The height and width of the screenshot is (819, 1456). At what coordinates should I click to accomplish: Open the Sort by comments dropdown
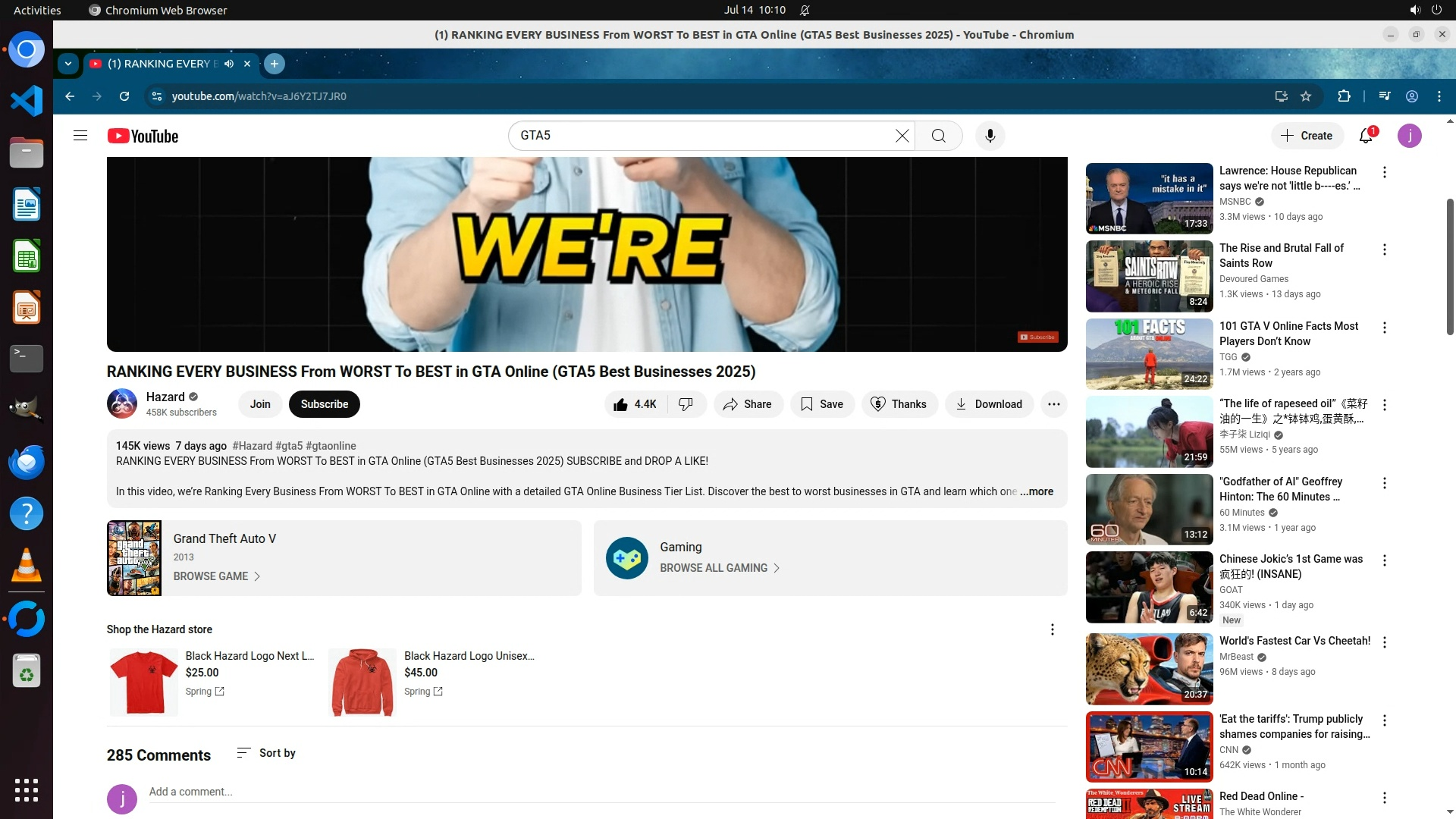coord(266,753)
